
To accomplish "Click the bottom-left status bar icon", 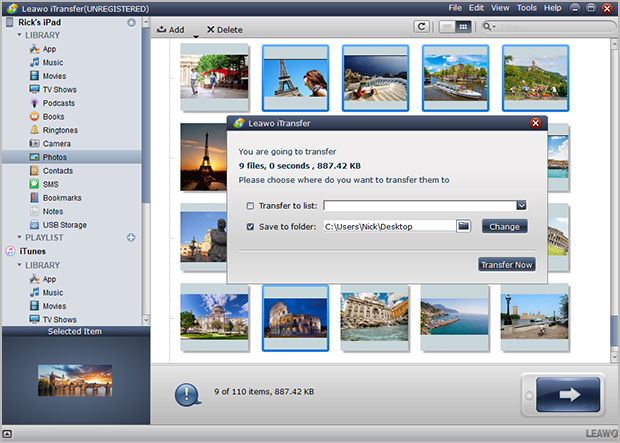I will click(7, 434).
